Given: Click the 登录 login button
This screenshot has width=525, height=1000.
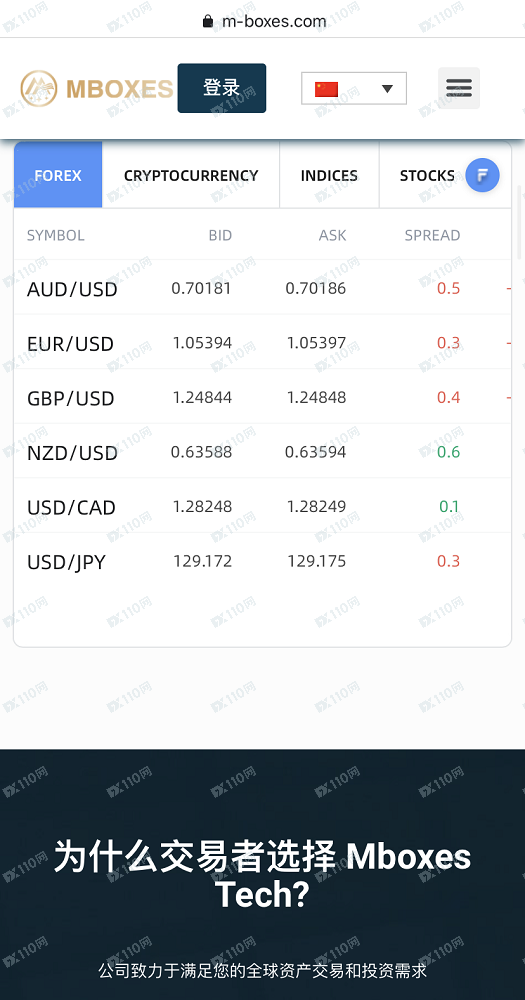Looking at the screenshot, I should 221,88.
